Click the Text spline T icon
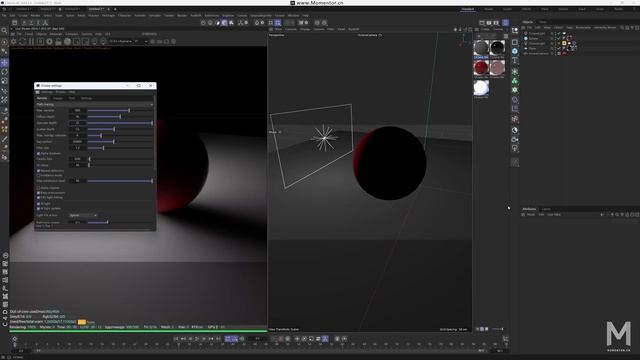The width and height of the screenshot is (640, 360). click(515, 61)
